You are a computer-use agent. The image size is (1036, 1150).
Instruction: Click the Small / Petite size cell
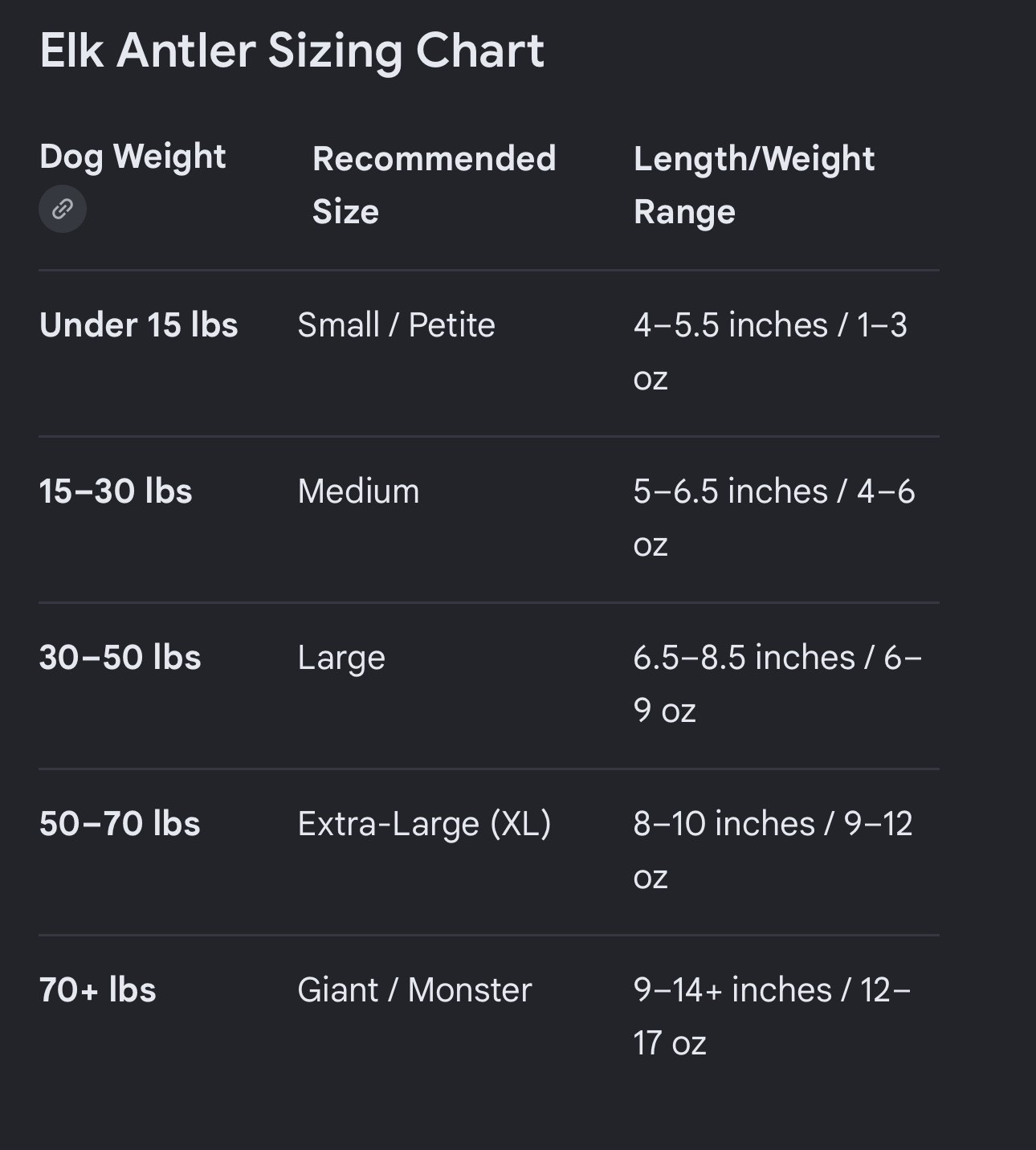pyautogui.click(x=396, y=325)
